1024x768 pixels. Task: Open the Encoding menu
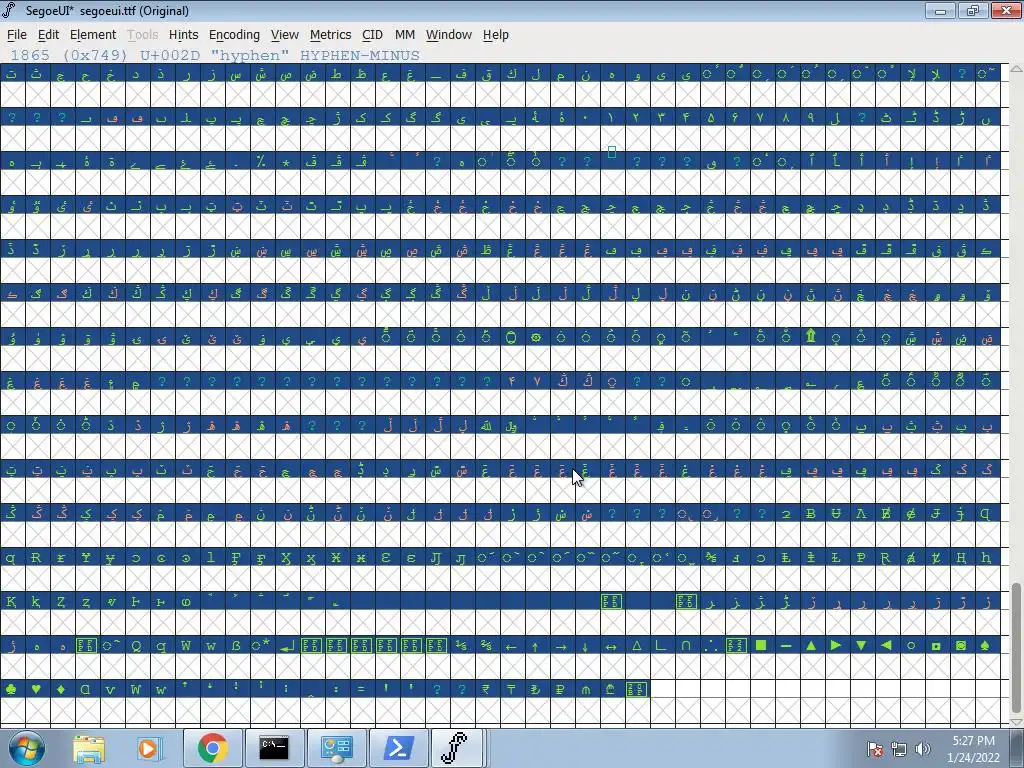tap(234, 35)
